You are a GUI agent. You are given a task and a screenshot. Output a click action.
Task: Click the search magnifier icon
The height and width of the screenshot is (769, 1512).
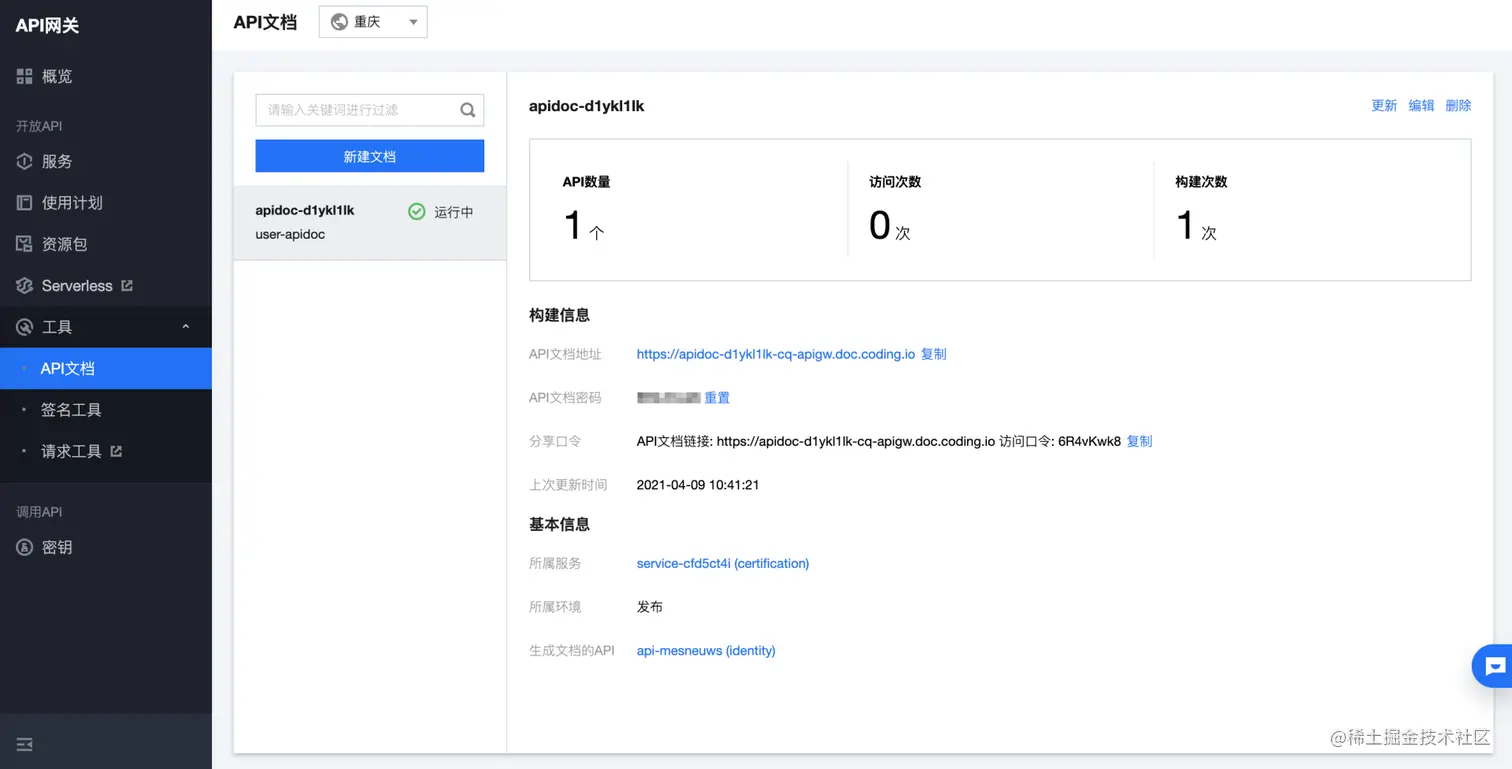pyautogui.click(x=467, y=110)
